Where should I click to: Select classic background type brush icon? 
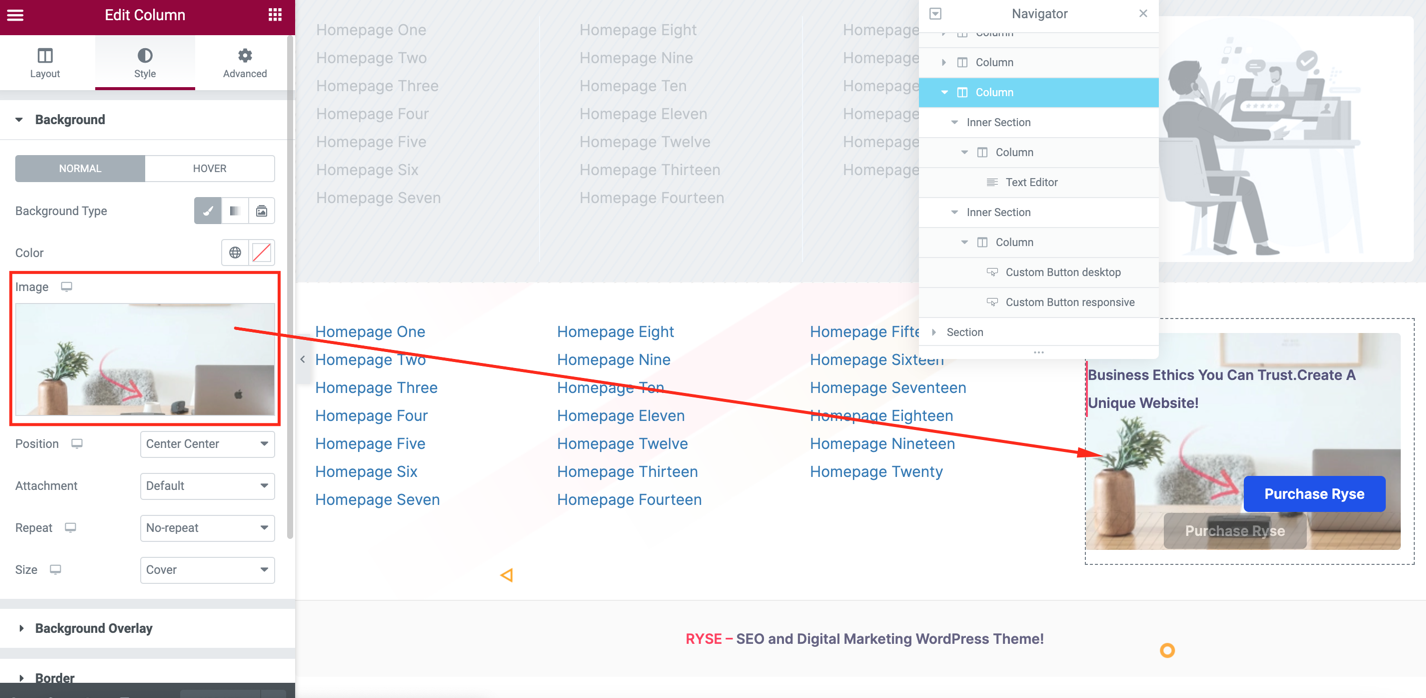(207, 211)
